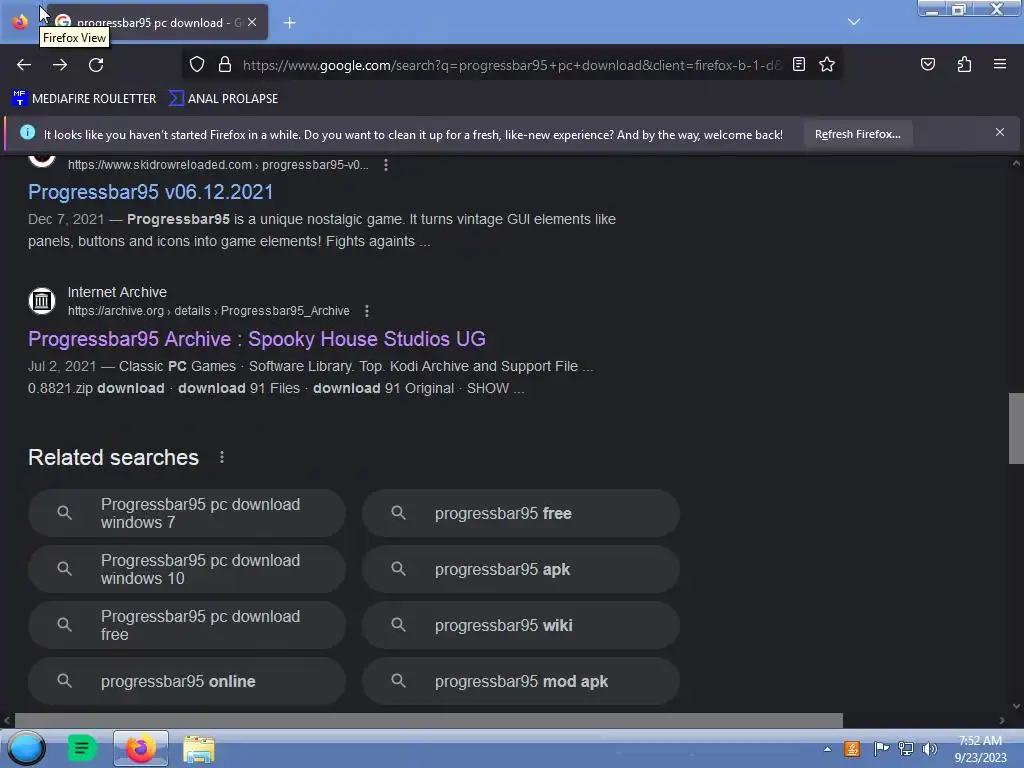Click scroll down arrow of page
This screenshot has width=1024, height=768.
(x=1016, y=706)
